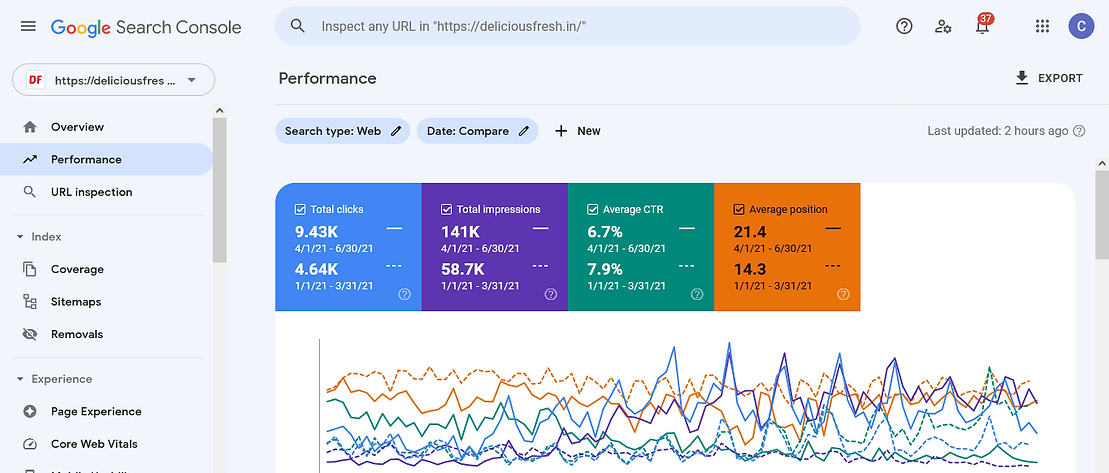Open the Google apps grid
The width and height of the screenshot is (1109, 473).
click(1043, 27)
